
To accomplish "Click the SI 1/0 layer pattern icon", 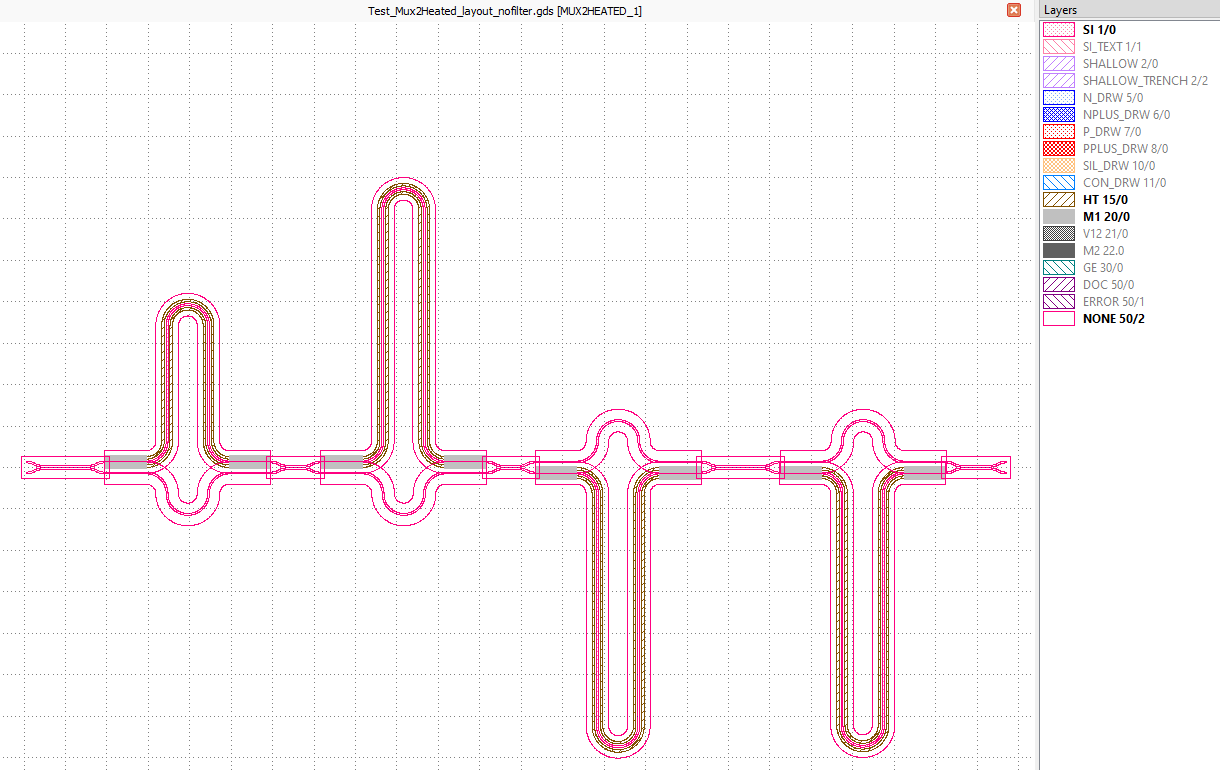I will point(1058,30).
